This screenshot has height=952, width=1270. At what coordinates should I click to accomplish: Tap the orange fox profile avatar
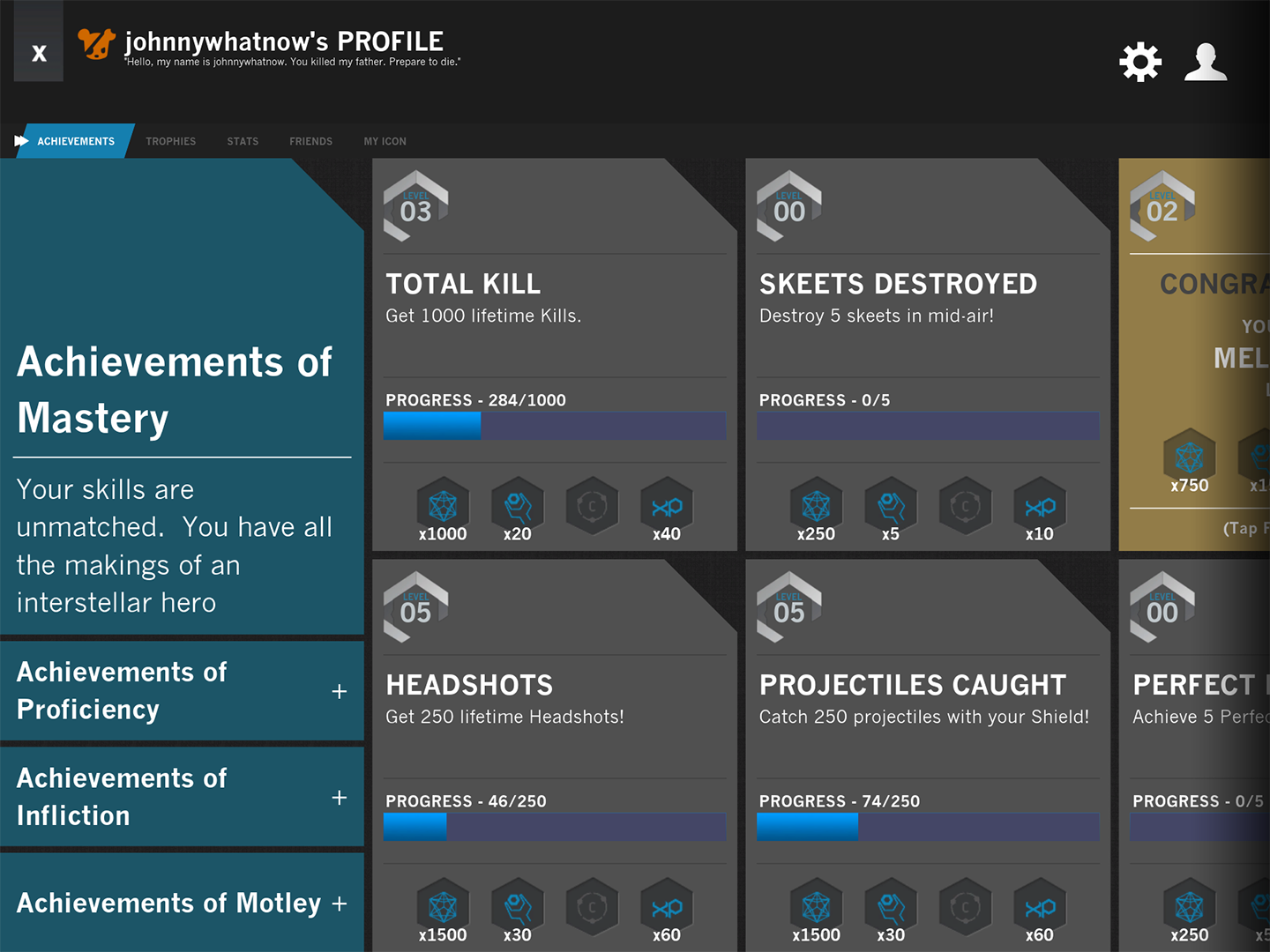[x=96, y=43]
